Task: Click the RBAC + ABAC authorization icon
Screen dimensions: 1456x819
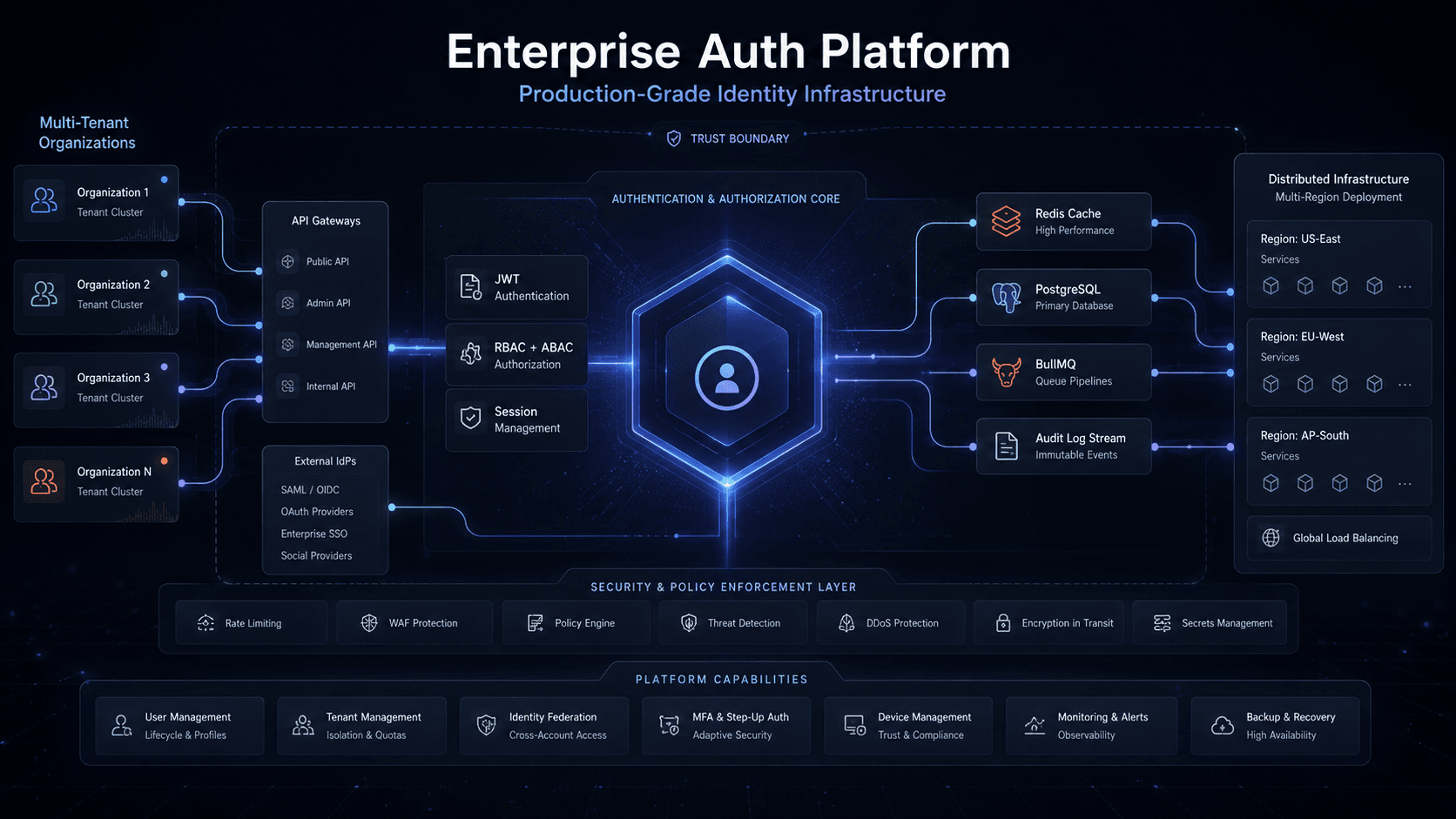Action: (x=471, y=353)
